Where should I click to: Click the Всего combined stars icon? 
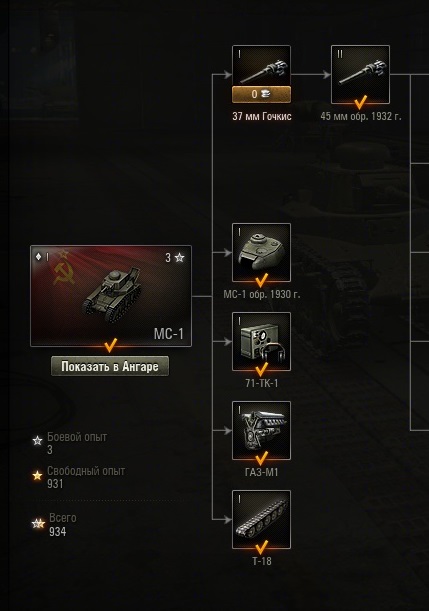pos(38,523)
